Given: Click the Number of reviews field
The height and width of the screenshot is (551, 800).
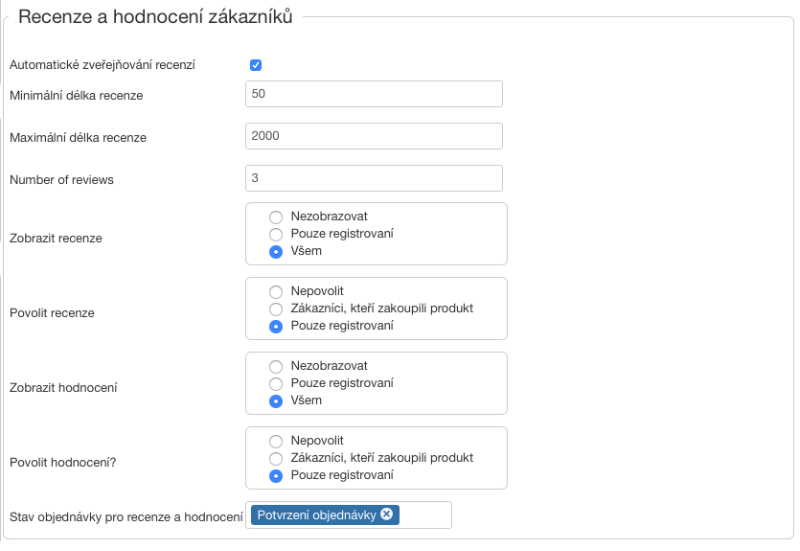Looking at the screenshot, I should tap(373, 178).
